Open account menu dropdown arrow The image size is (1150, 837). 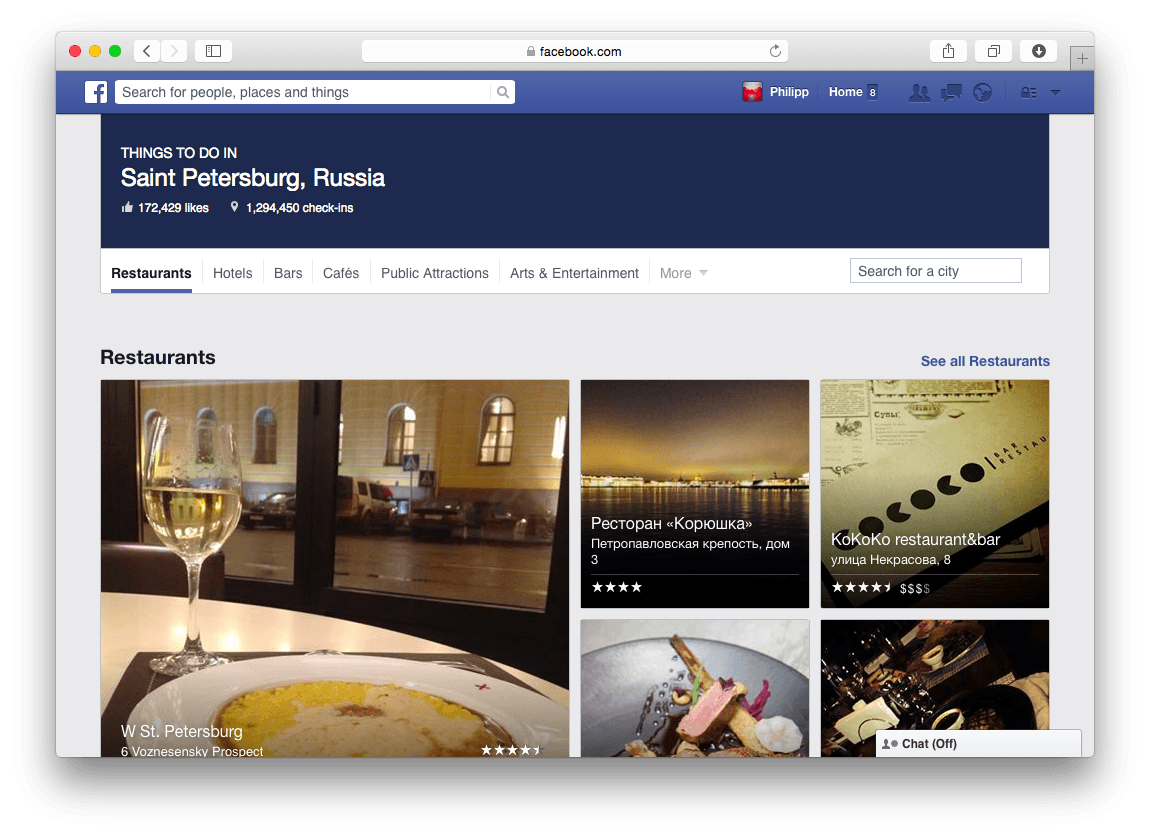coord(1055,92)
